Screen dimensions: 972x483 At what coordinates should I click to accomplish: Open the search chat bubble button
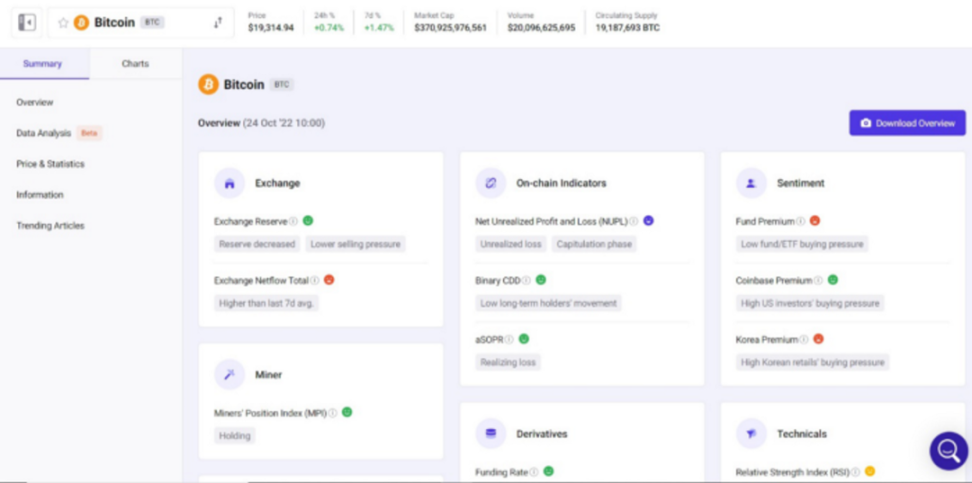tap(948, 451)
